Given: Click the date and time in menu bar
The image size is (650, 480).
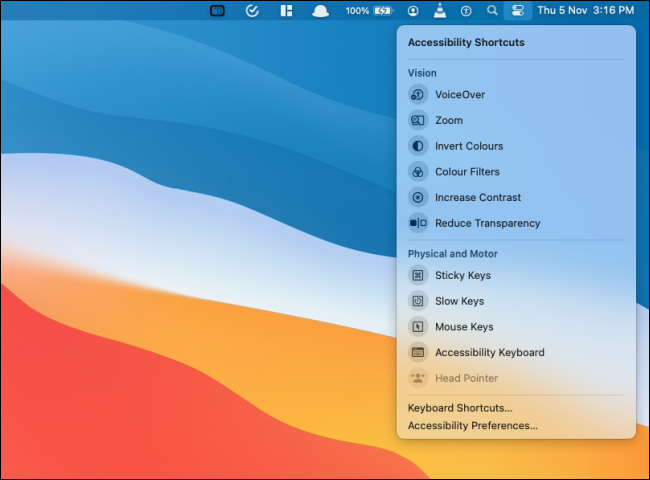Looking at the screenshot, I should 585,10.
